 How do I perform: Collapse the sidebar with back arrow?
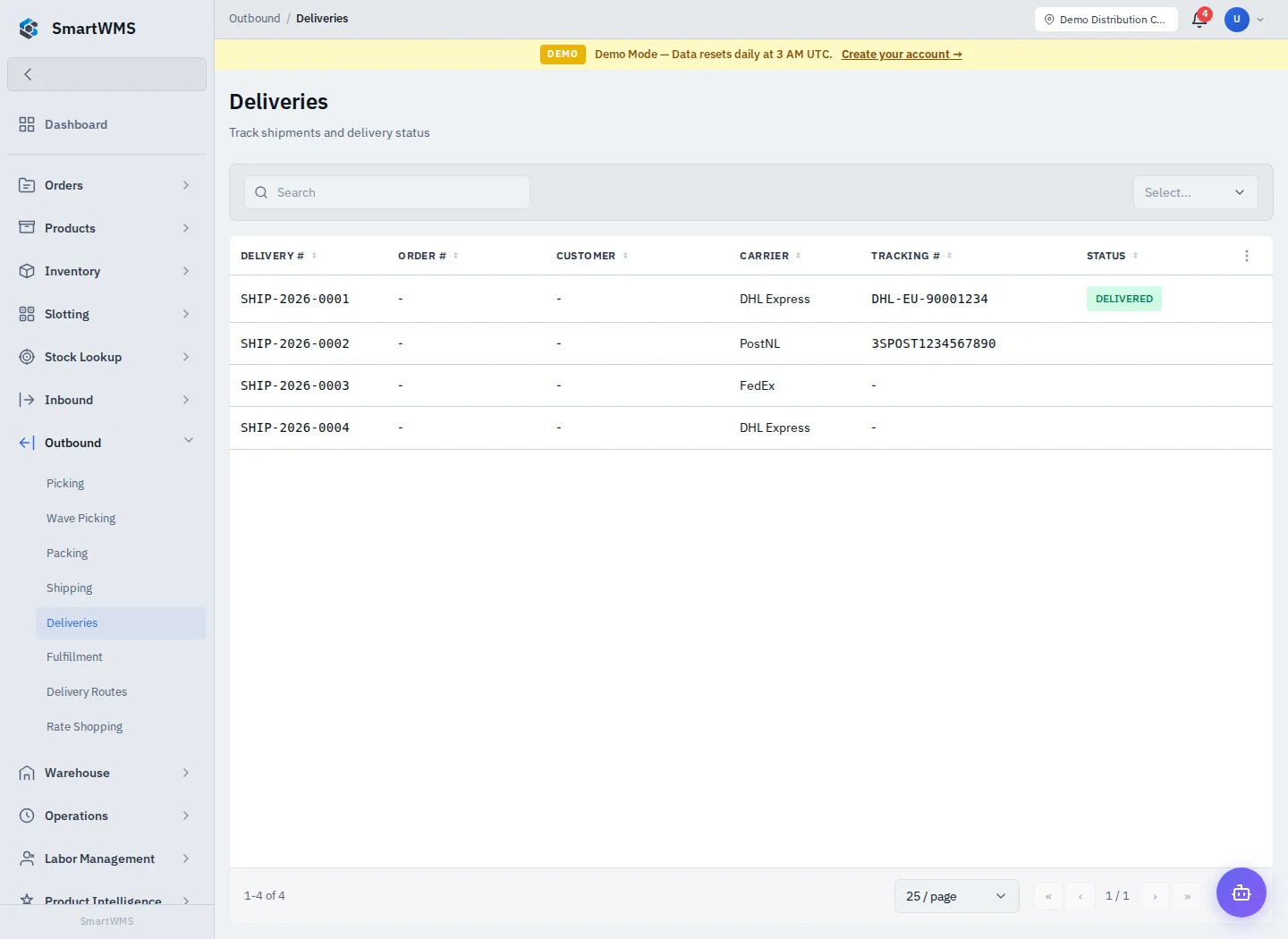click(x=106, y=74)
